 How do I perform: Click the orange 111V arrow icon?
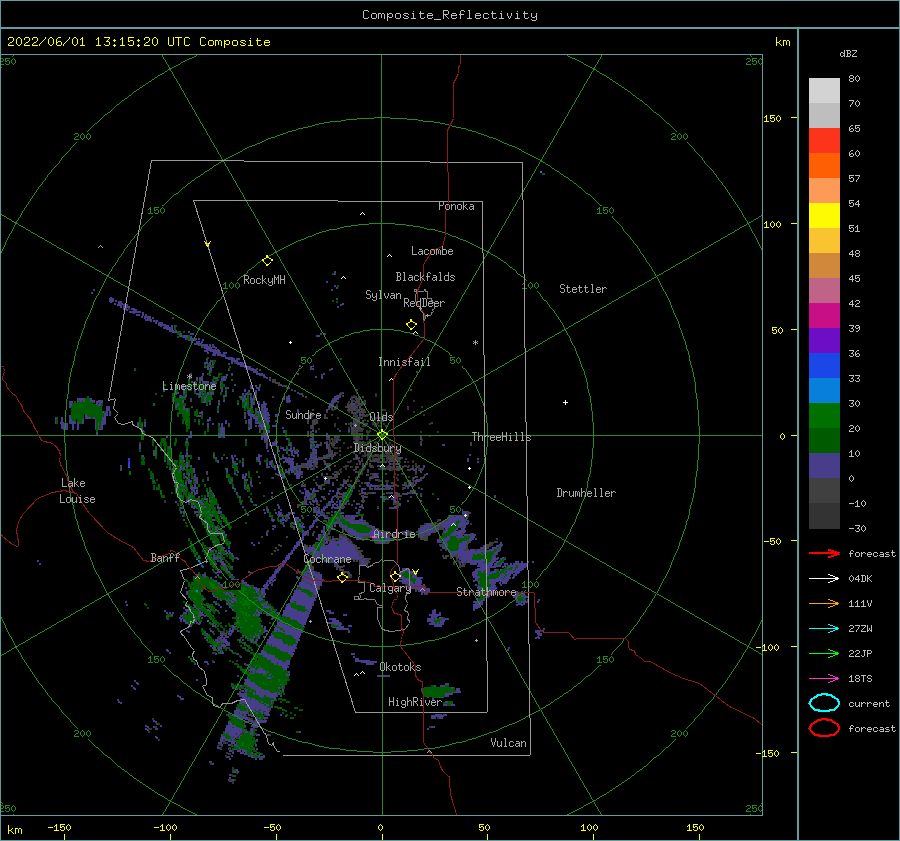click(824, 603)
